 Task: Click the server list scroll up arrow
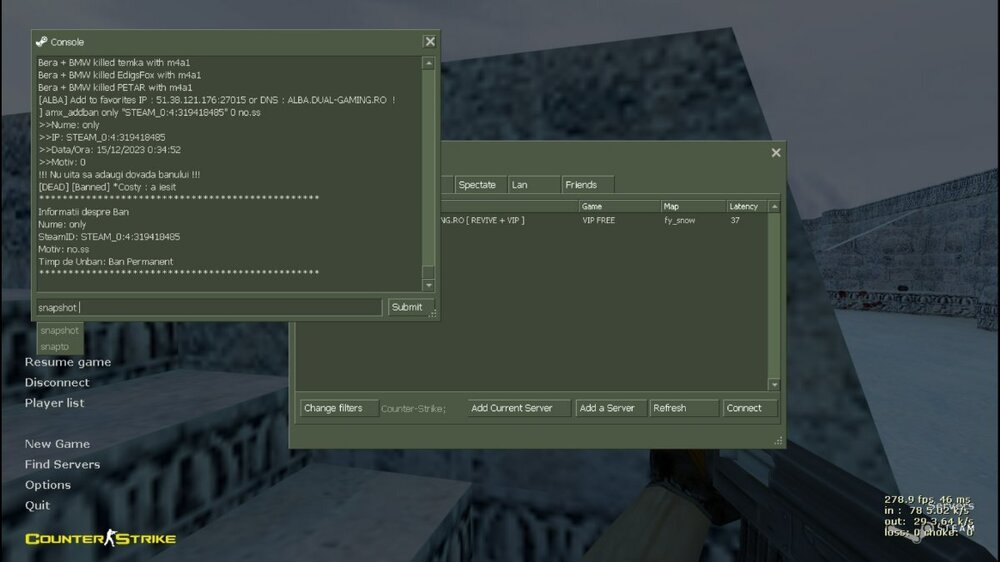[x=774, y=207]
